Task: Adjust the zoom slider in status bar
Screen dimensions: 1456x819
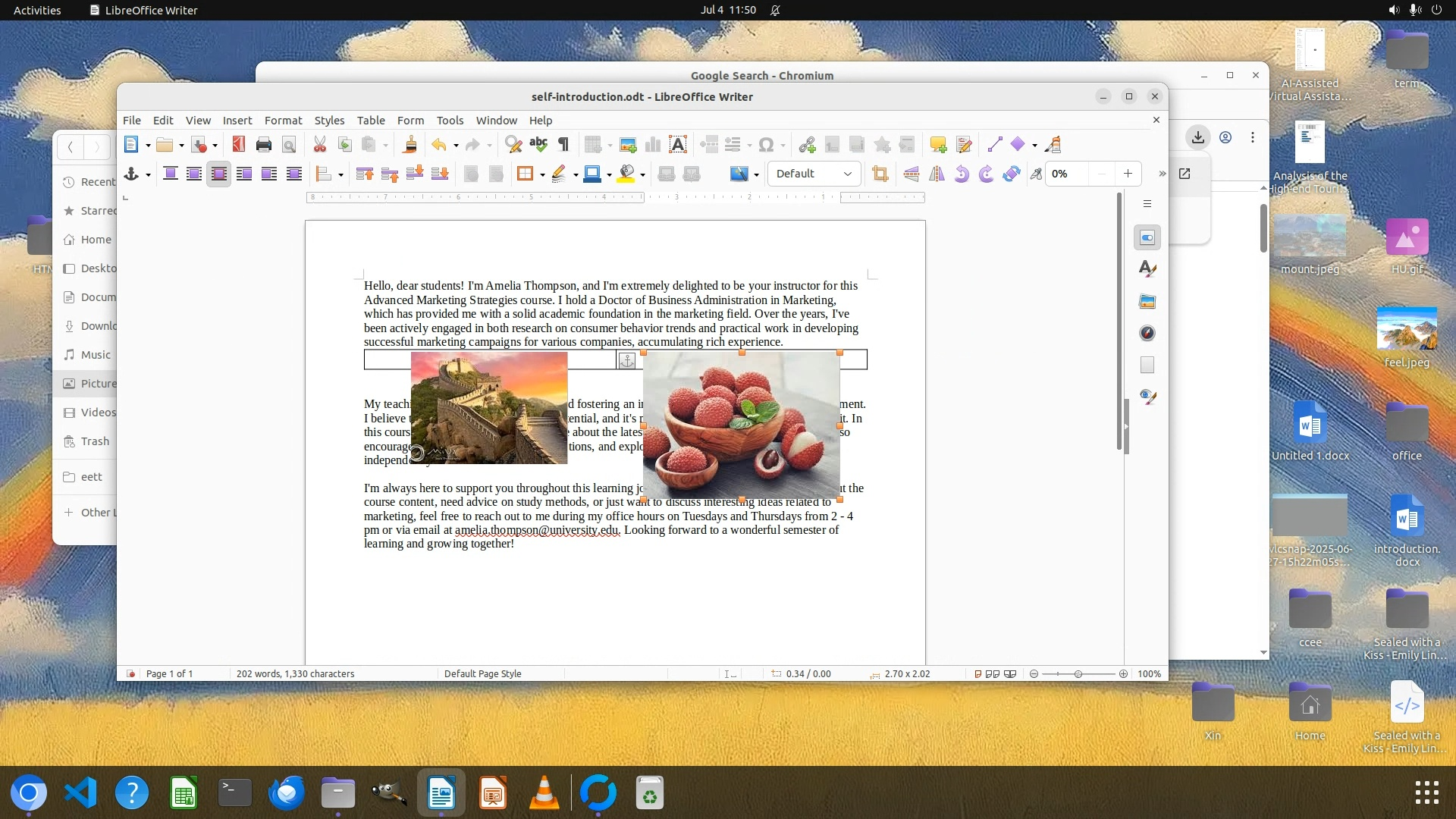Action: (1078, 673)
